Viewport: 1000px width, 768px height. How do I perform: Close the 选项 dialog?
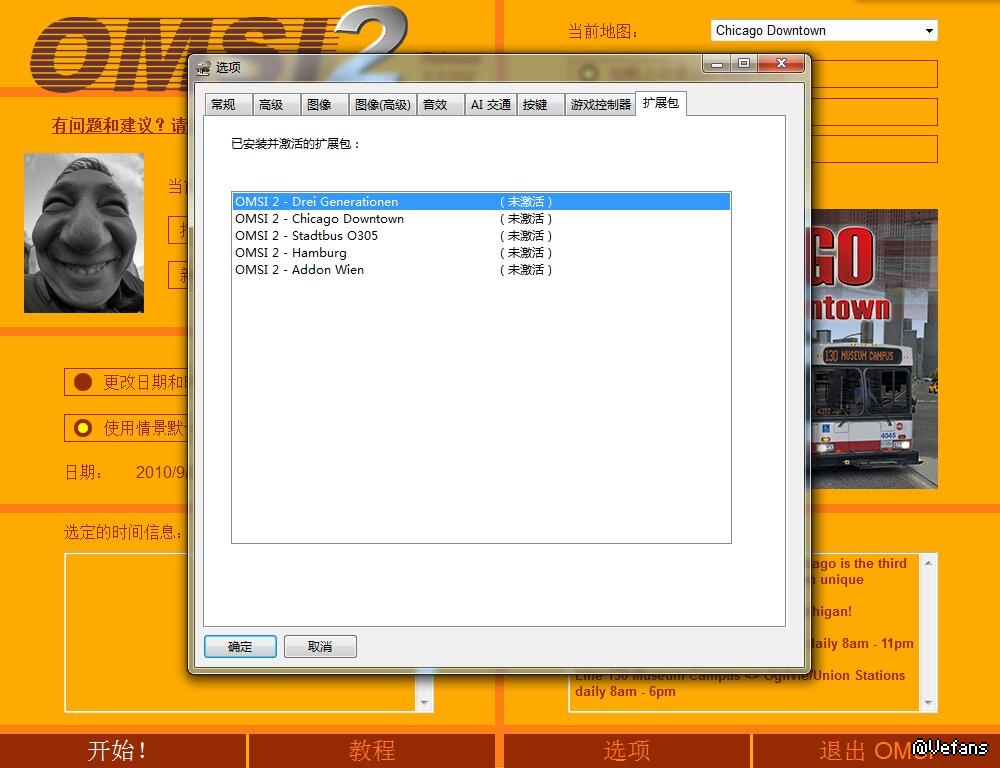click(782, 64)
